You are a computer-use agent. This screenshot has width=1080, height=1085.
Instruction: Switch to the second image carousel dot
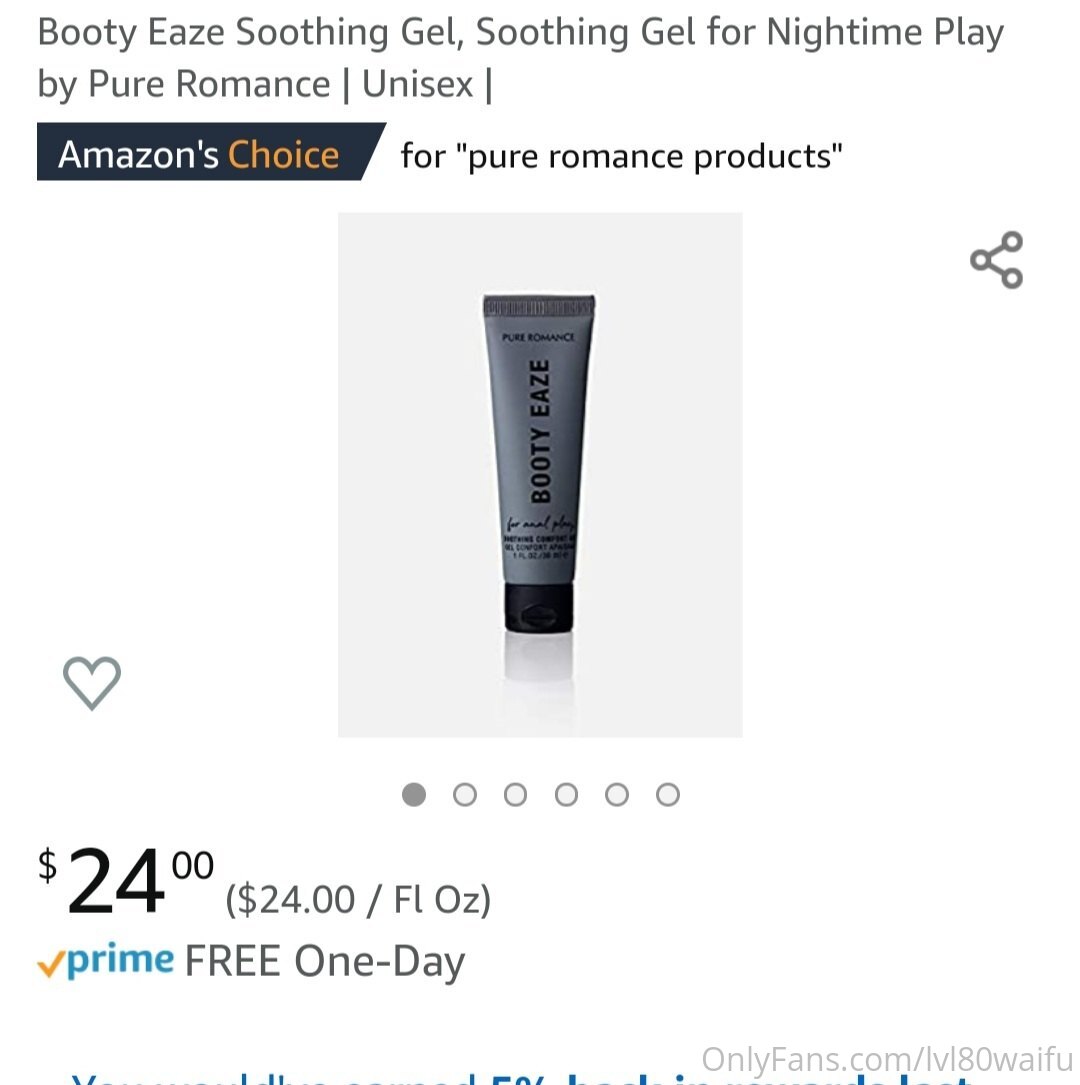pyautogui.click(x=465, y=794)
